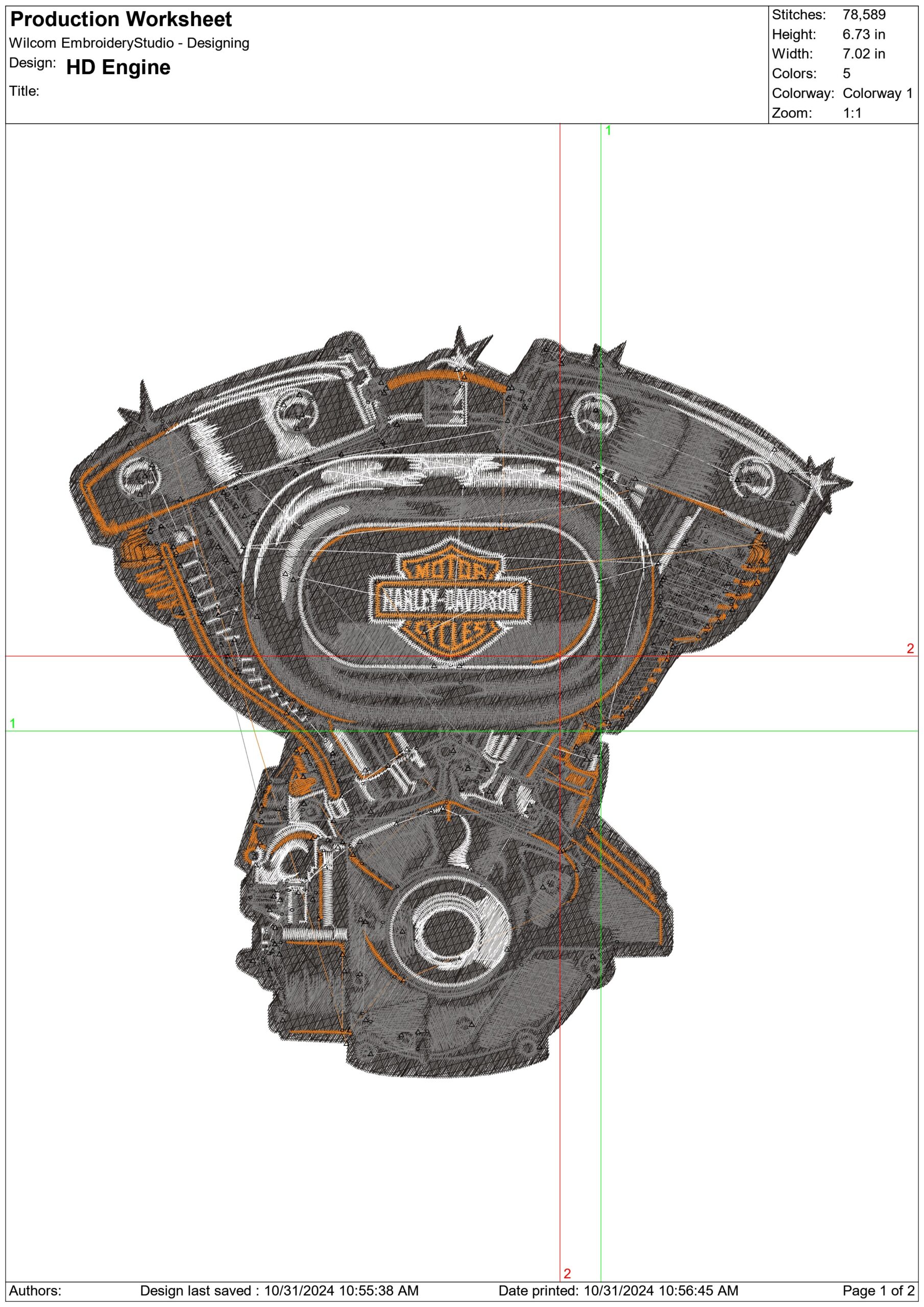The image size is (924, 1307).
Task: Click the "Title:" label
Action: (25, 91)
